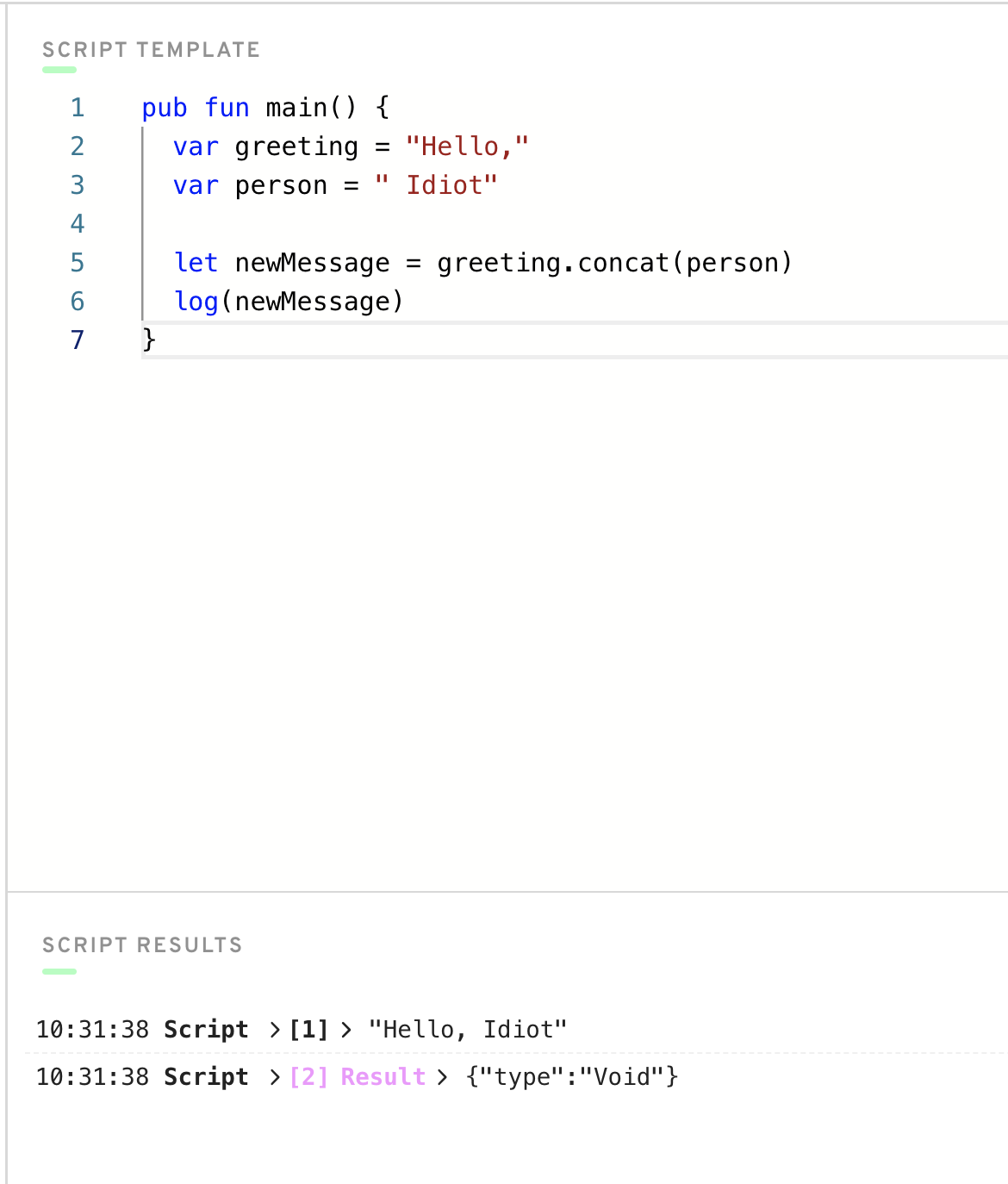Screen dimensions: 1008x1184
Task: Click the newMessage variable on line 5
Action: (x=313, y=263)
